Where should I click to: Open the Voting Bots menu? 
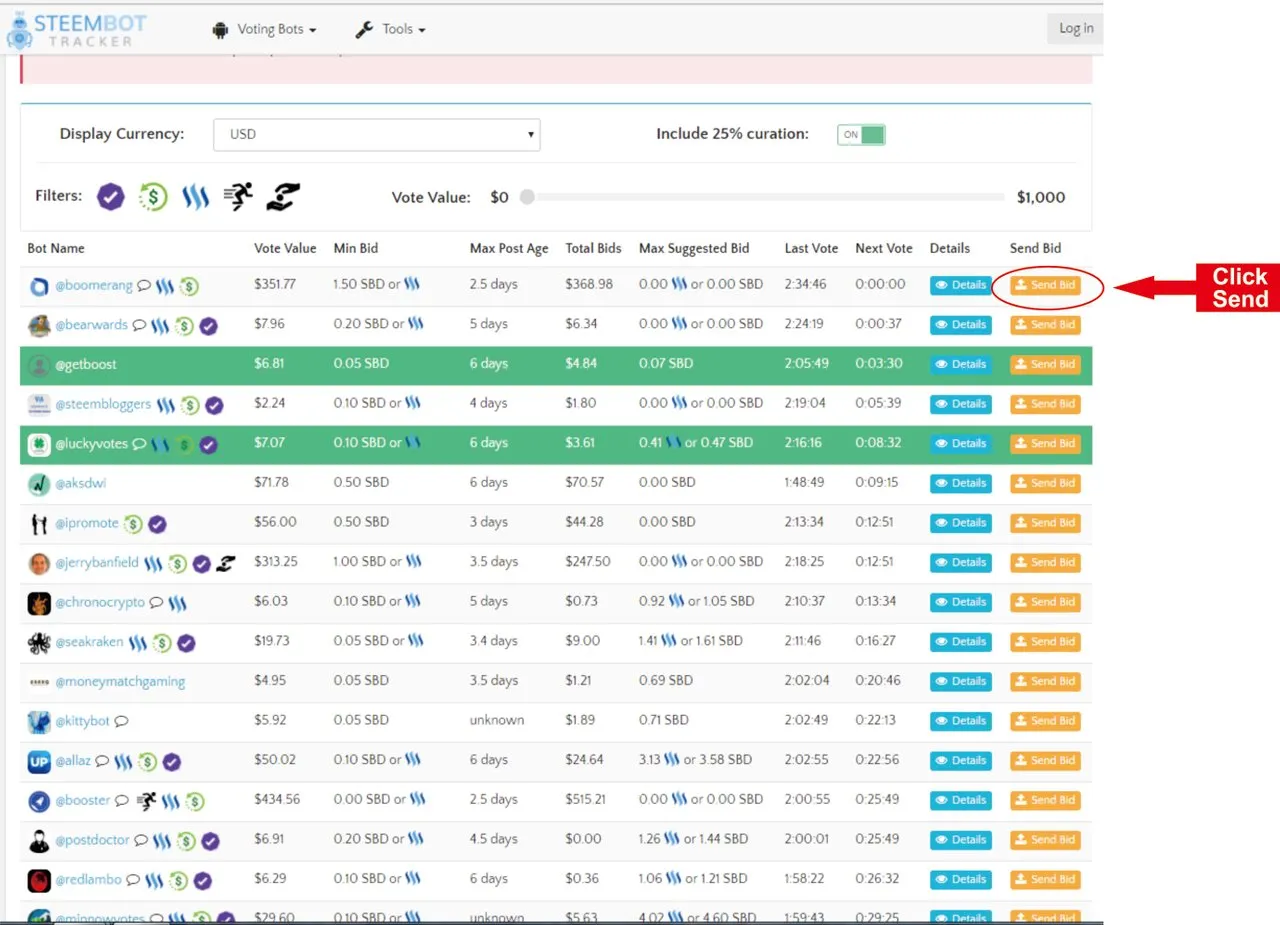coord(264,30)
